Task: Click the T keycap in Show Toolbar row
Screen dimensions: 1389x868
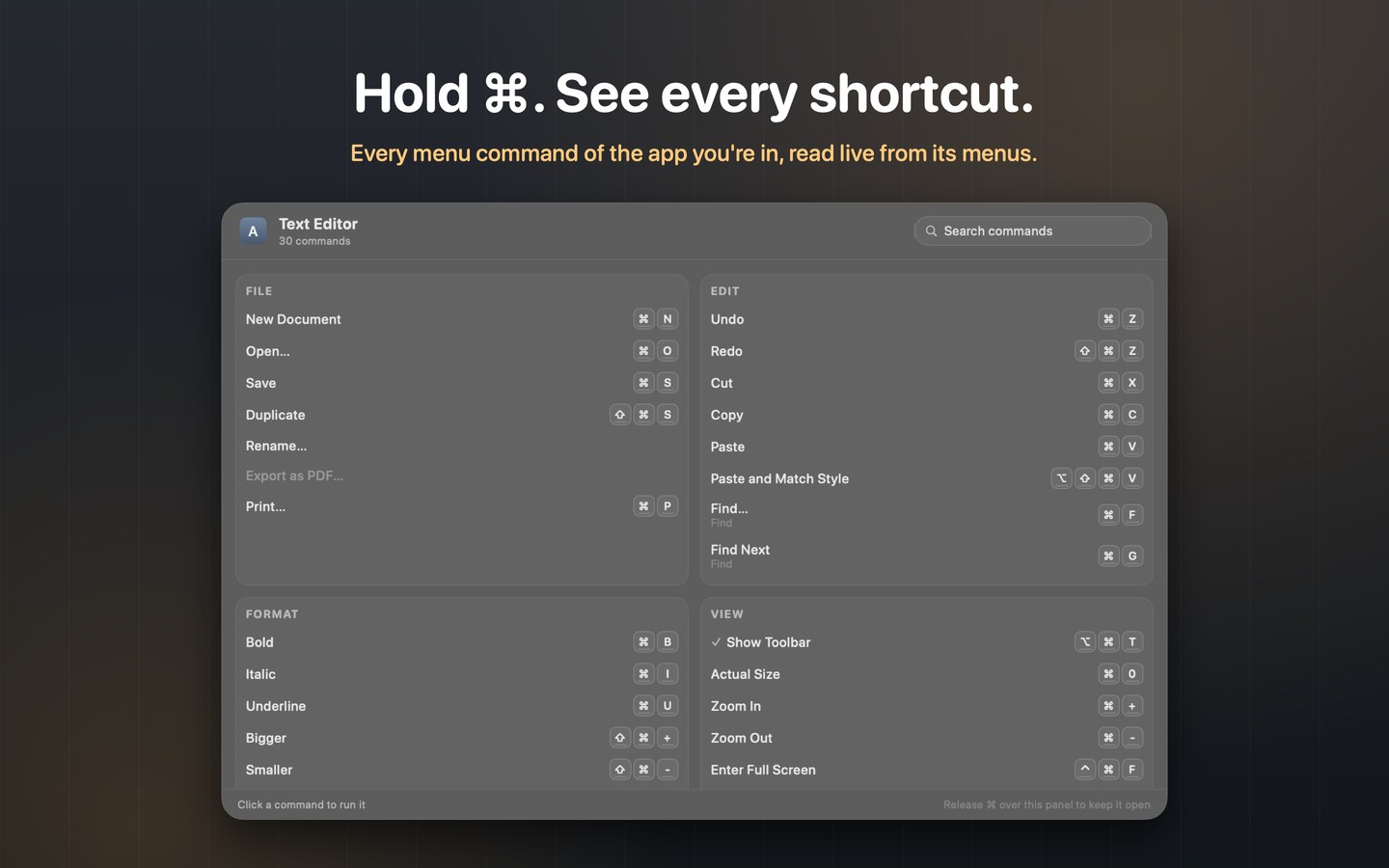Action: tap(1132, 642)
